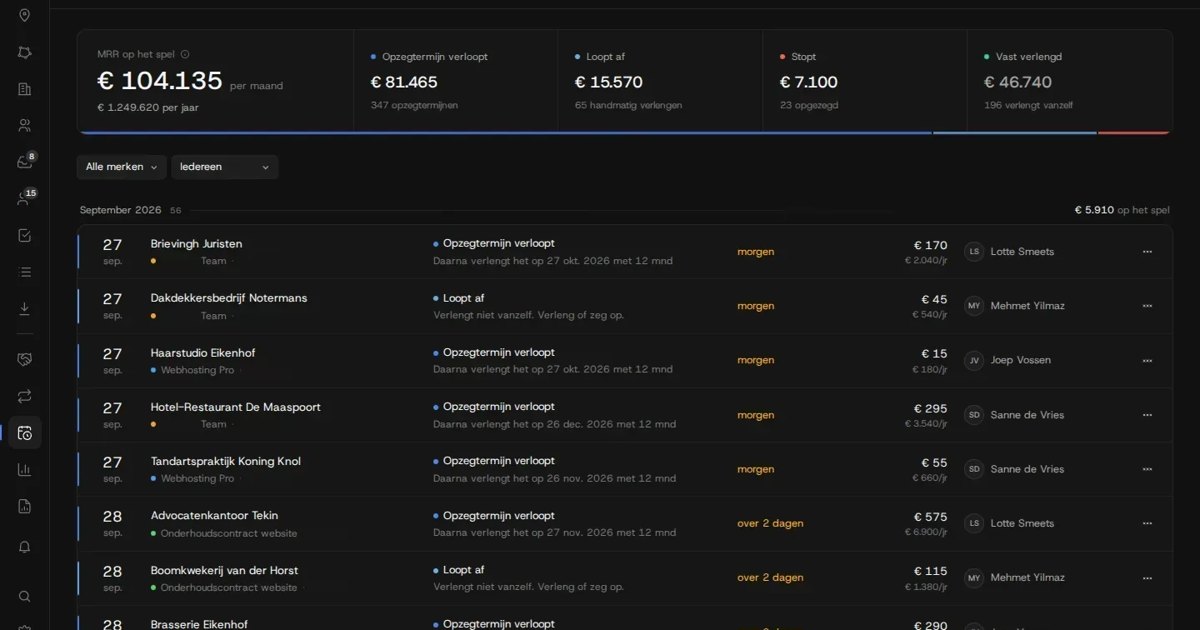This screenshot has height=630, width=1200.
Task: Open the renewals calendar-clock sidebar icon
Action: pos(25,433)
